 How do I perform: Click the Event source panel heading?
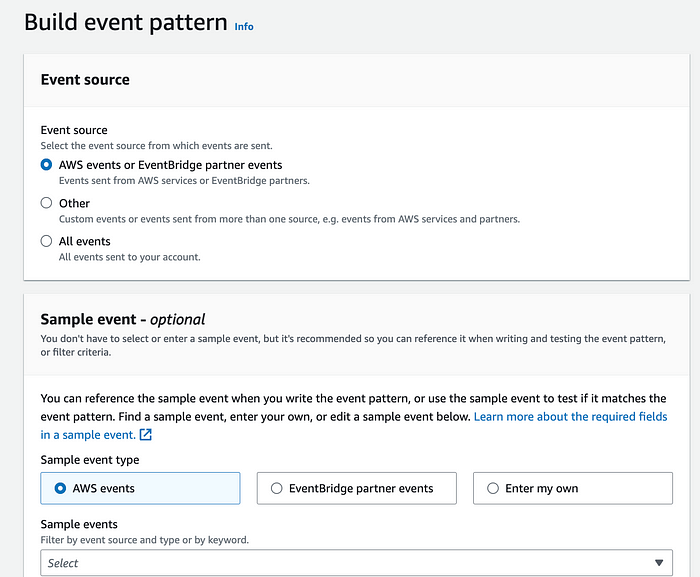[x=85, y=79]
